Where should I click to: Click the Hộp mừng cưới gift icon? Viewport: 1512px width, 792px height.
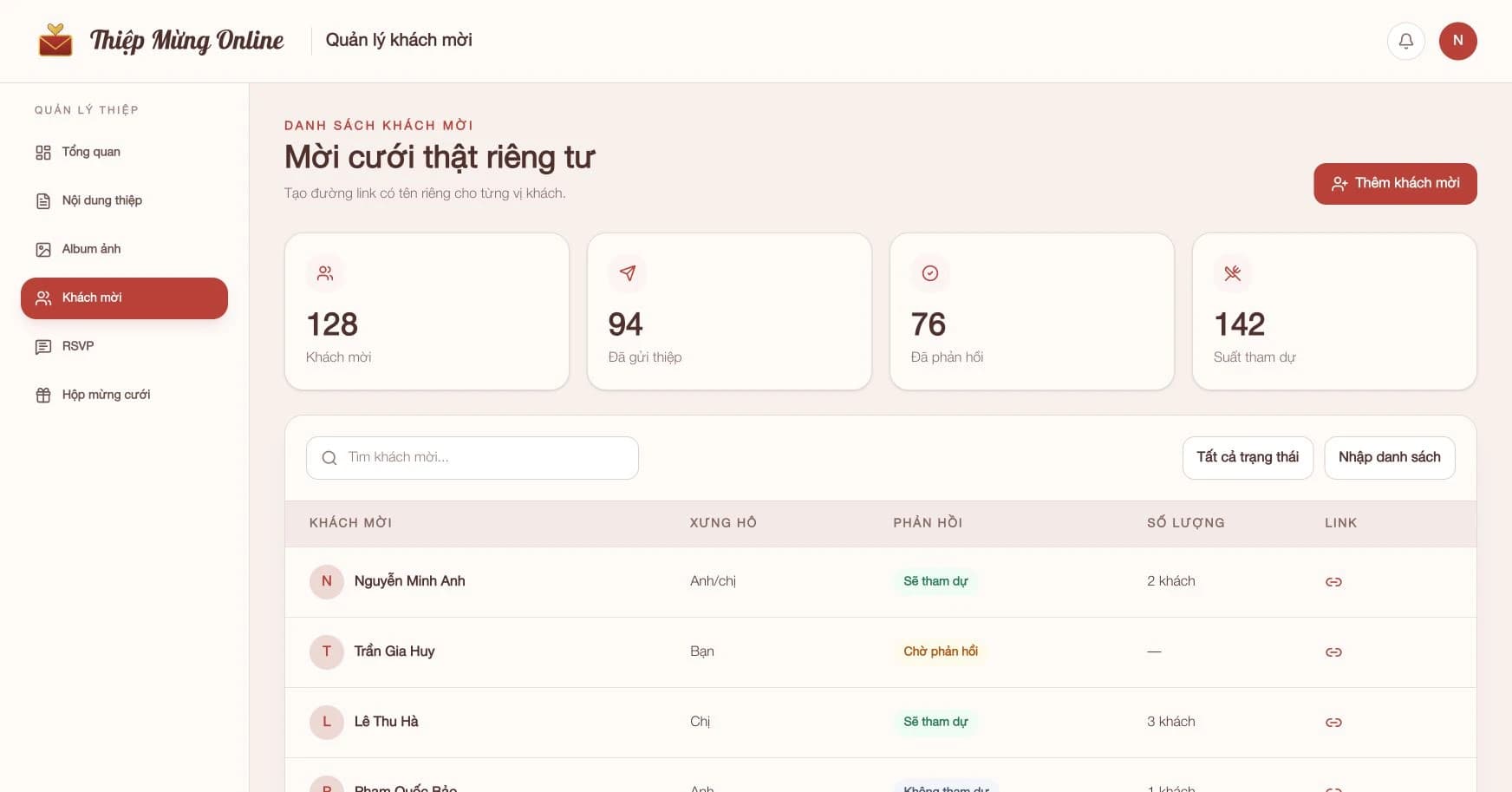coord(43,396)
